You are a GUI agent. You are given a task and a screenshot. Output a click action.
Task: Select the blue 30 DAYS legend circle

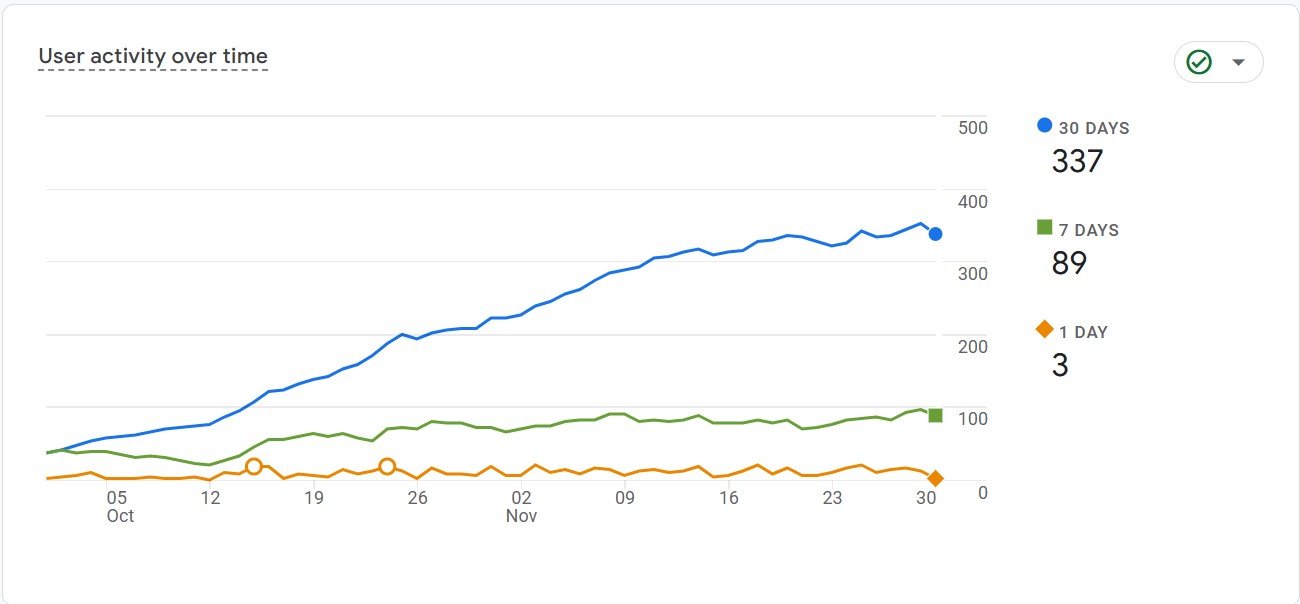[1043, 127]
